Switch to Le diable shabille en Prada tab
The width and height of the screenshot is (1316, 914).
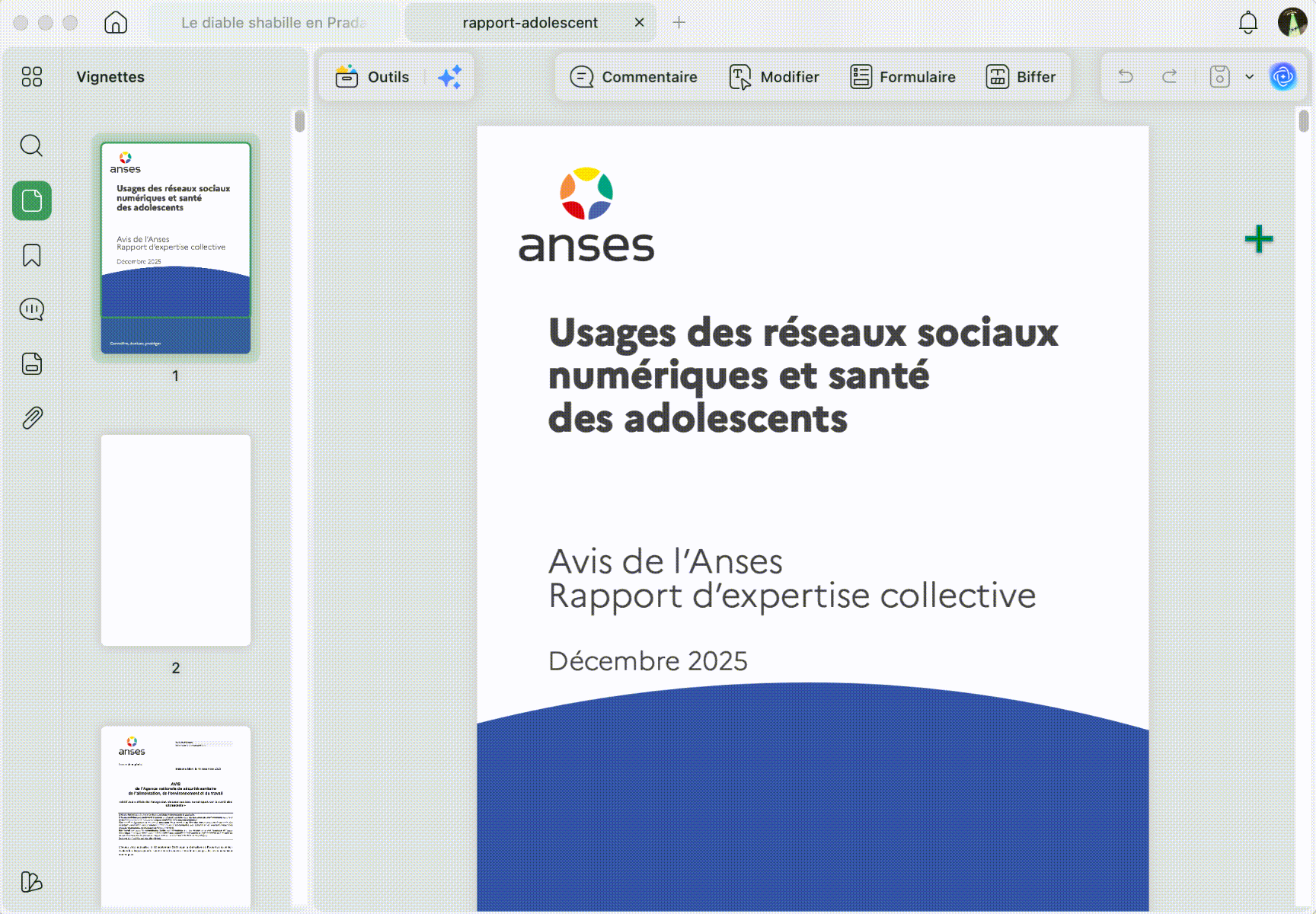coord(273,23)
